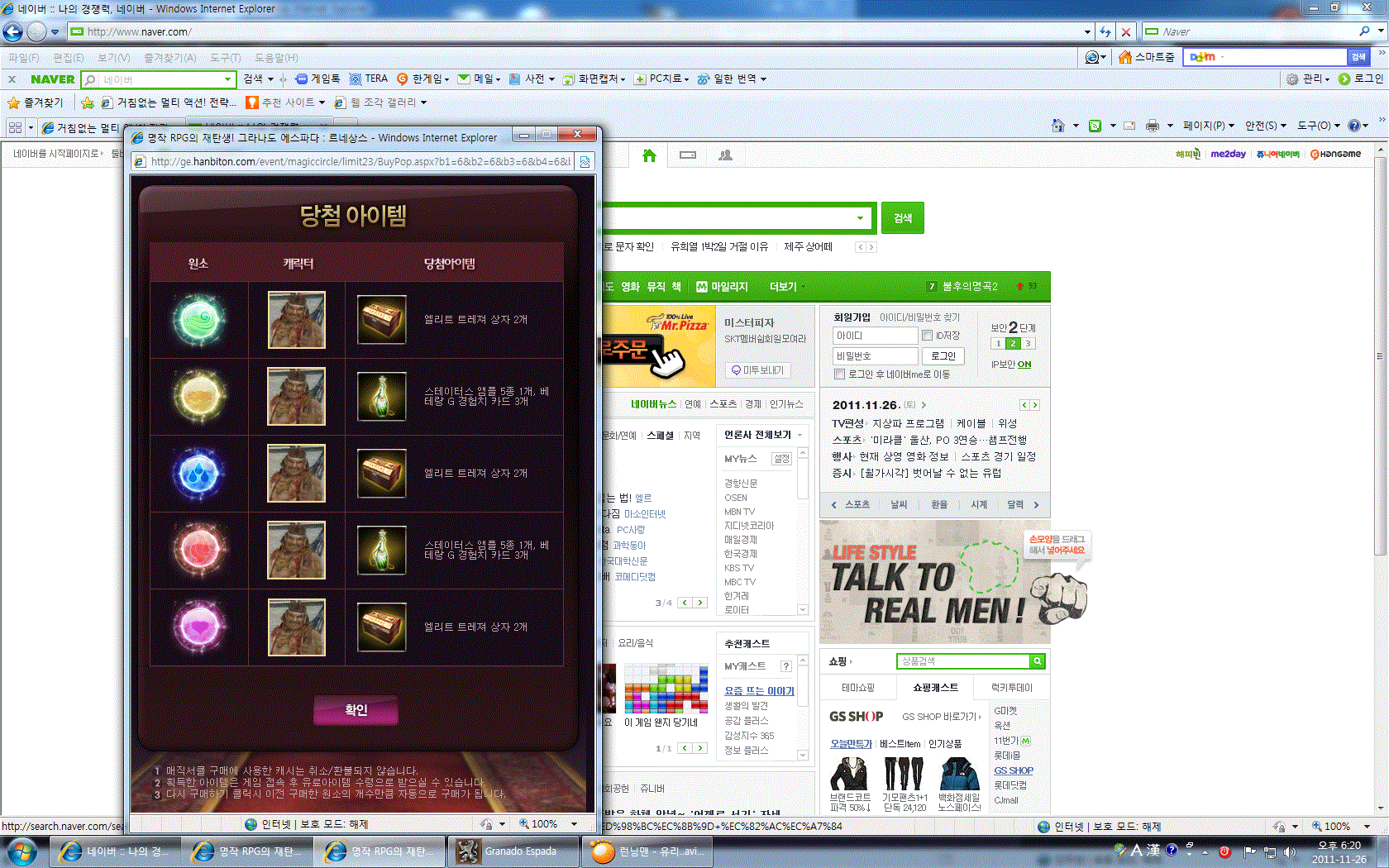Click MY뉴스 설정 button
This screenshot has width=1389, height=868.
(781, 459)
